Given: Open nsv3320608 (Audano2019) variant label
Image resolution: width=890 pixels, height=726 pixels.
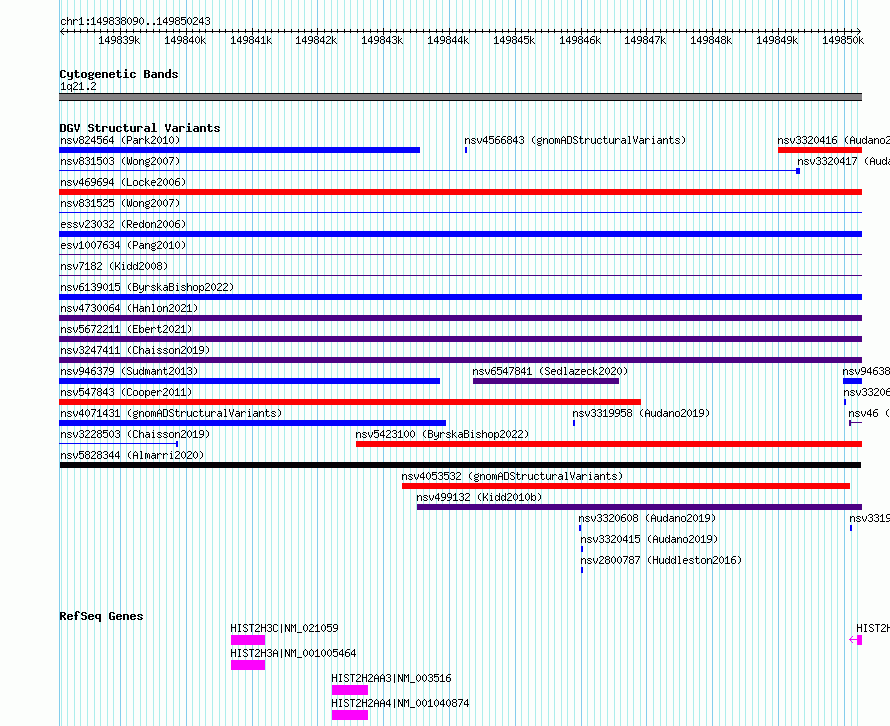Looking at the screenshot, I should [x=647, y=518].
